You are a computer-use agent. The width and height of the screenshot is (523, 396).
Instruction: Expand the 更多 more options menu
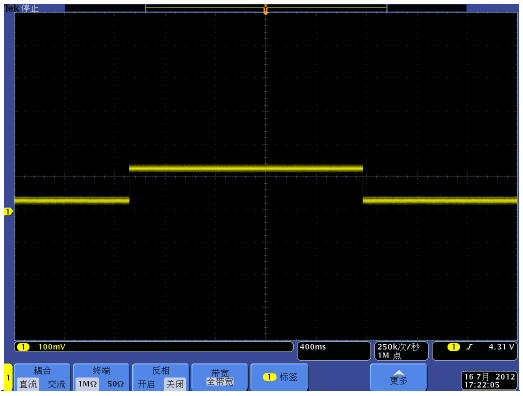click(399, 377)
